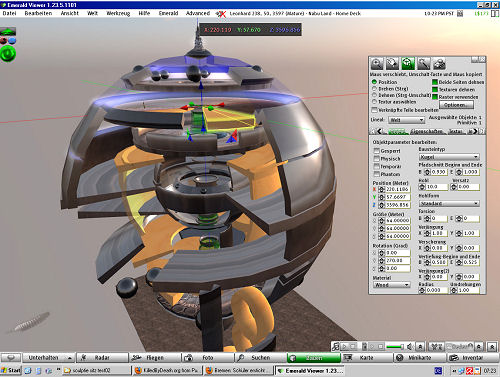500x377 pixels.
Task: Click the Hohl value field
Action: [436, 187]
